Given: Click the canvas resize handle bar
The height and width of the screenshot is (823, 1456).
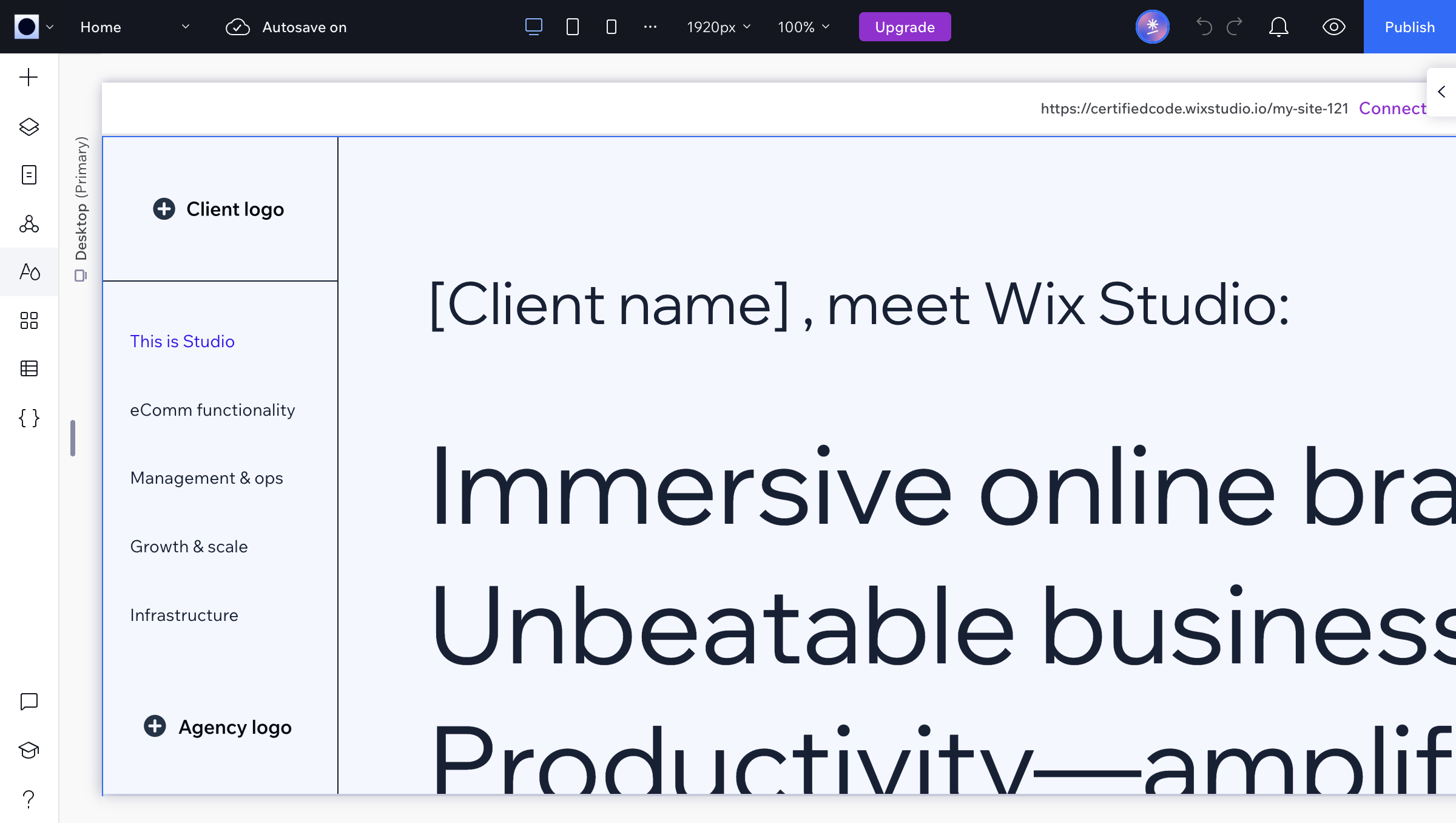Looking at the screenshot, I should coord(73,438).
